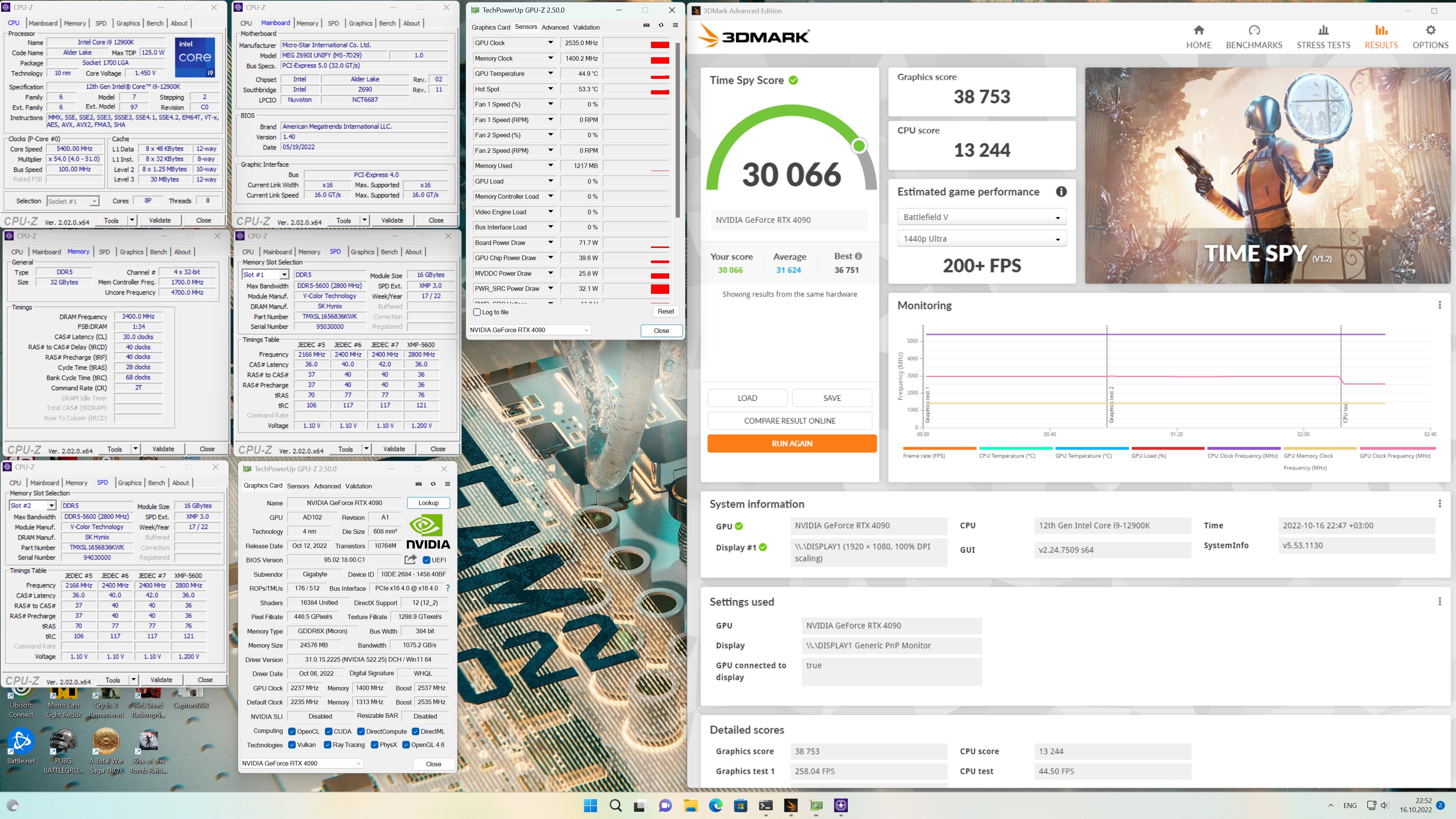Image resolution: width=1456 pixels, height=819 pixels.
Task: Open the System information three-dot menu
Action: click(1440, 504)
